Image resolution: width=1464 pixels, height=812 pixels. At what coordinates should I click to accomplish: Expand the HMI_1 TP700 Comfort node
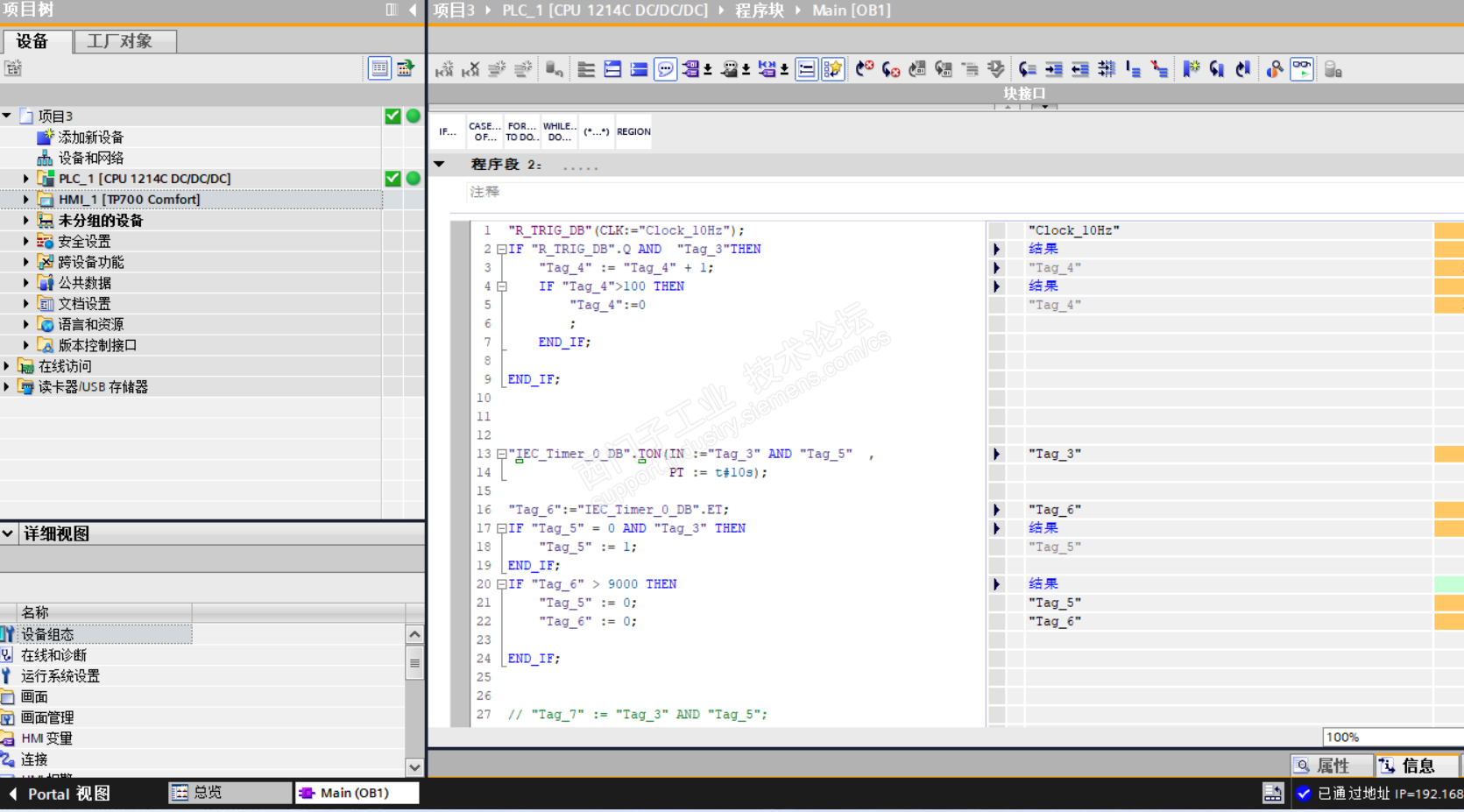point(26,200)
